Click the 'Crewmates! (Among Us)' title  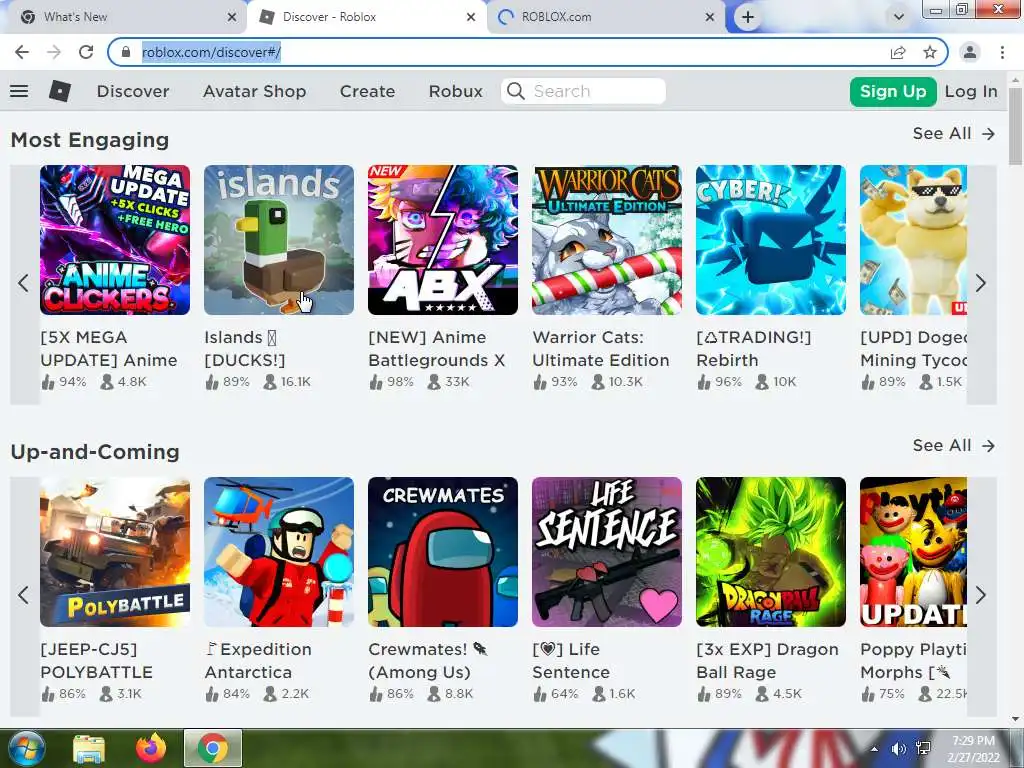428,661
